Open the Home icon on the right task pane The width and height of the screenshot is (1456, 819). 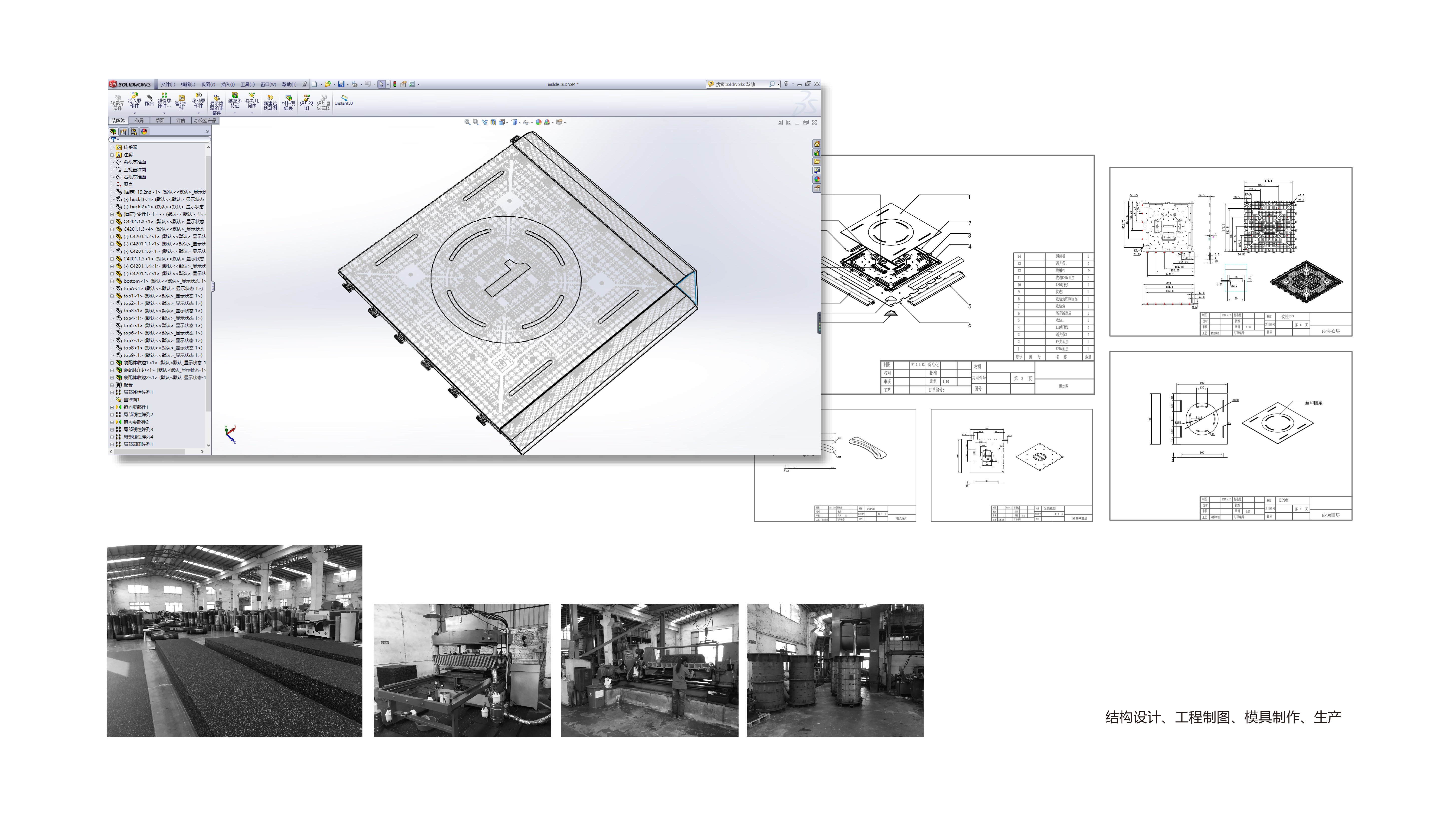[817, 144]
